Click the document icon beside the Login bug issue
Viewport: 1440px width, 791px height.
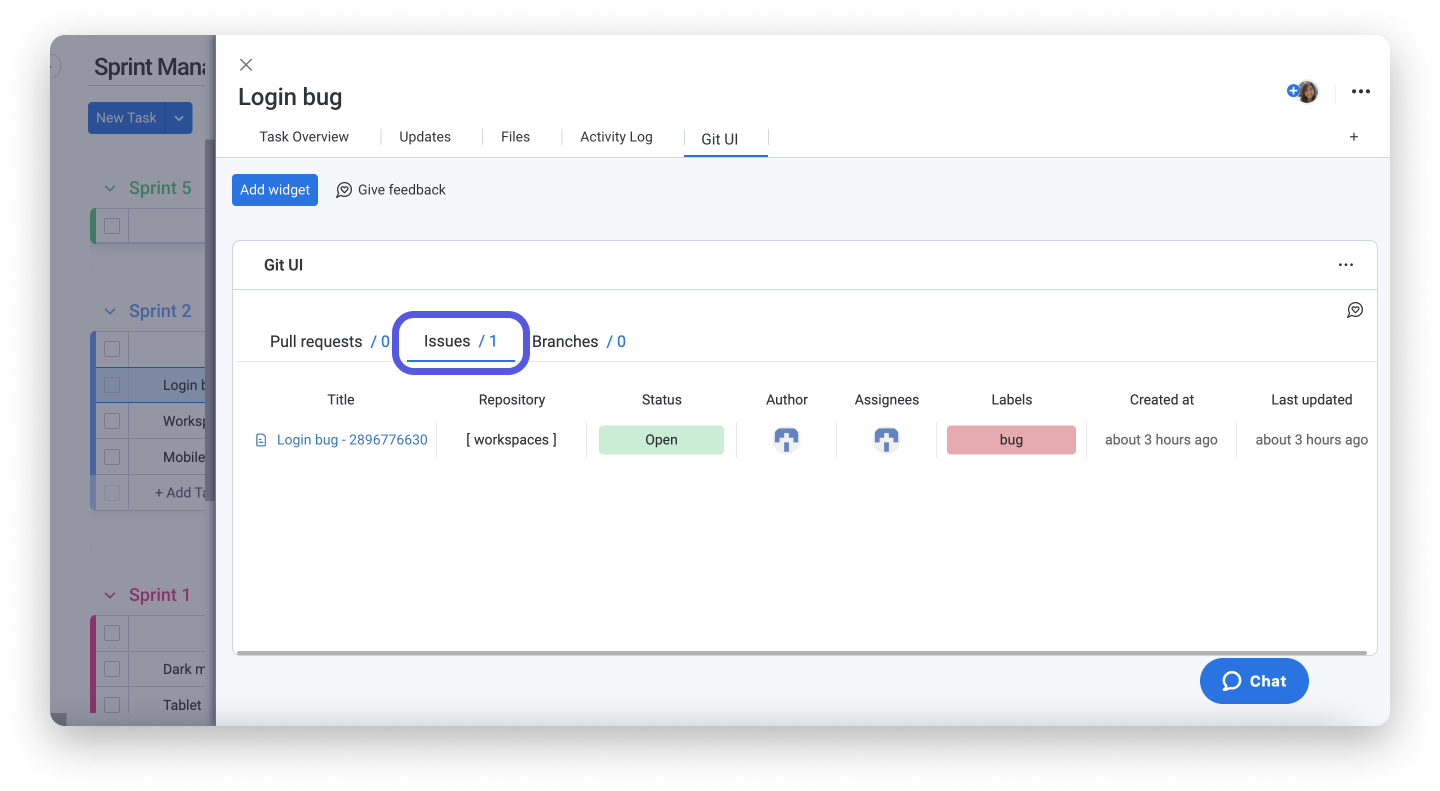point(263,439)
